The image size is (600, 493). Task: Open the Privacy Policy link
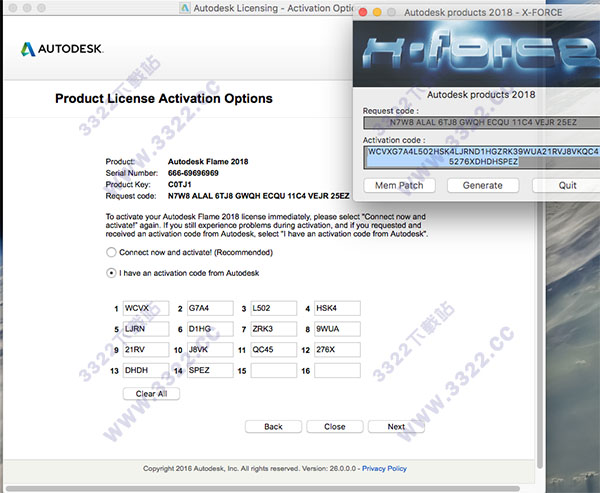click(384, 469)
